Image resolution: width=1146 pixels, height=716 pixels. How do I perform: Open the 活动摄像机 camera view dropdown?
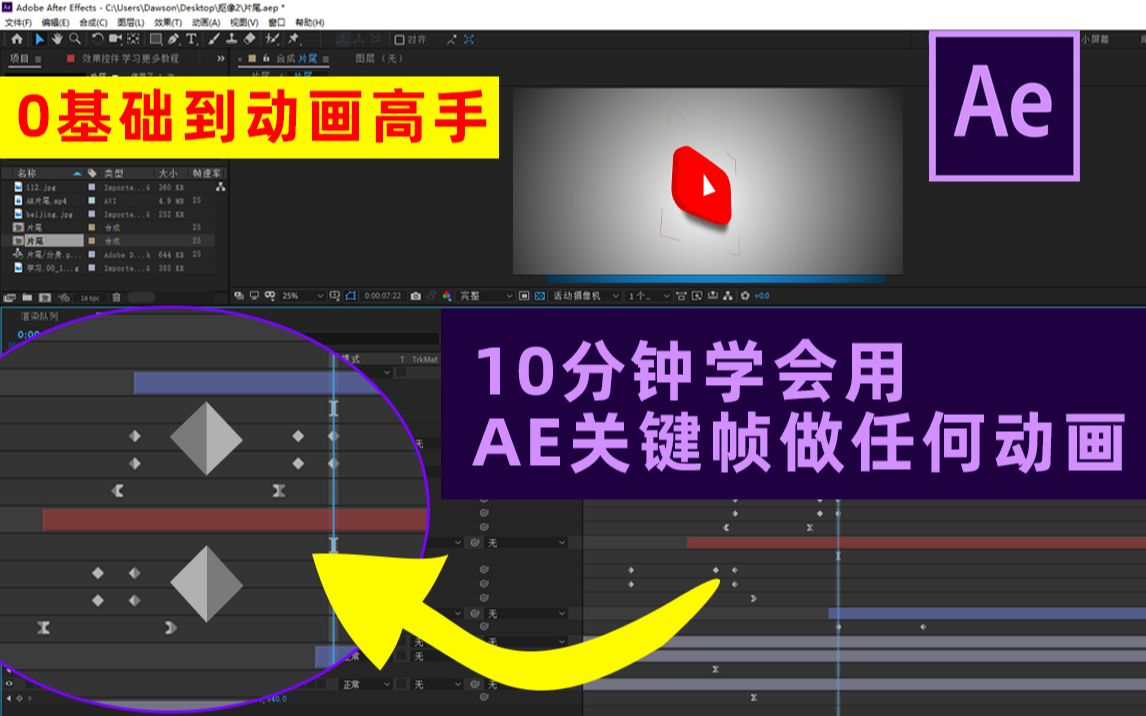[586, 296]
